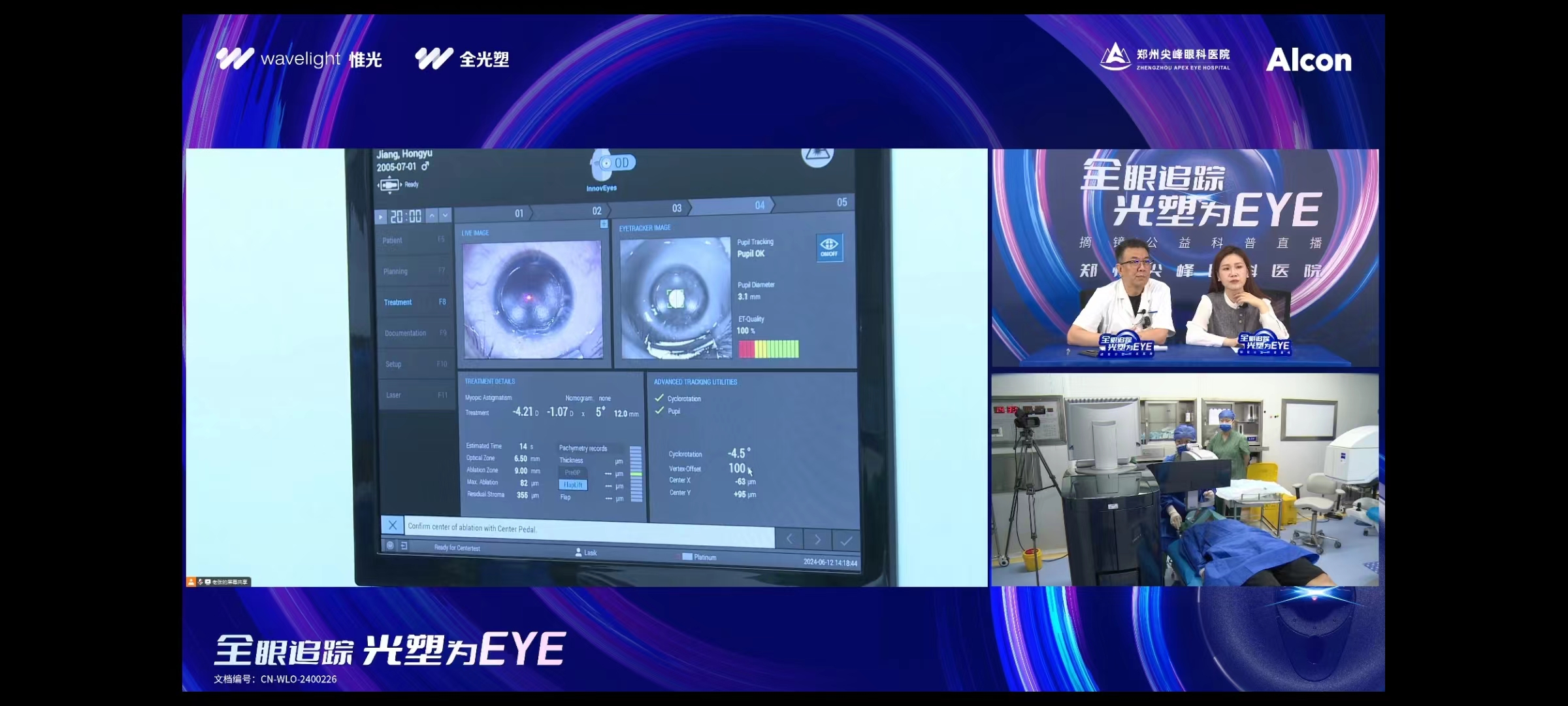1568x706 pixels.
Task: Start the 20:00 timer play button
Action: (381, 216)
